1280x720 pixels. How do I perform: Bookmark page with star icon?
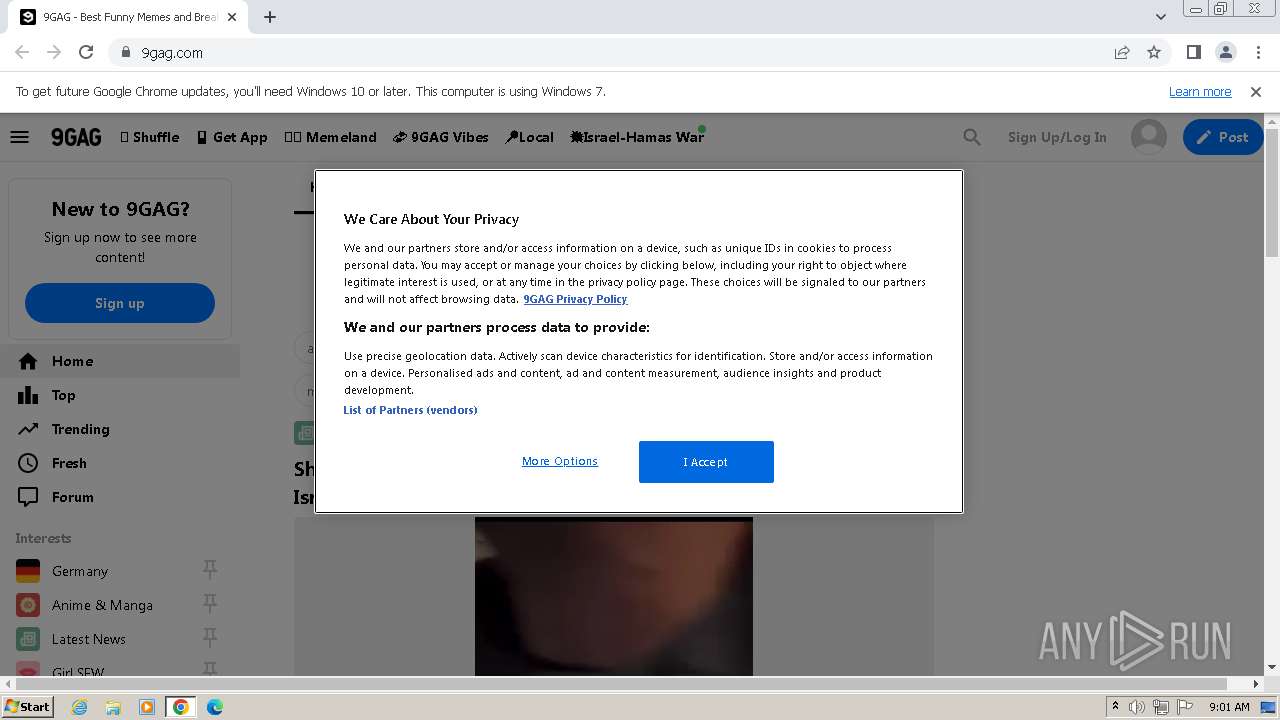tap(1154, 53)
